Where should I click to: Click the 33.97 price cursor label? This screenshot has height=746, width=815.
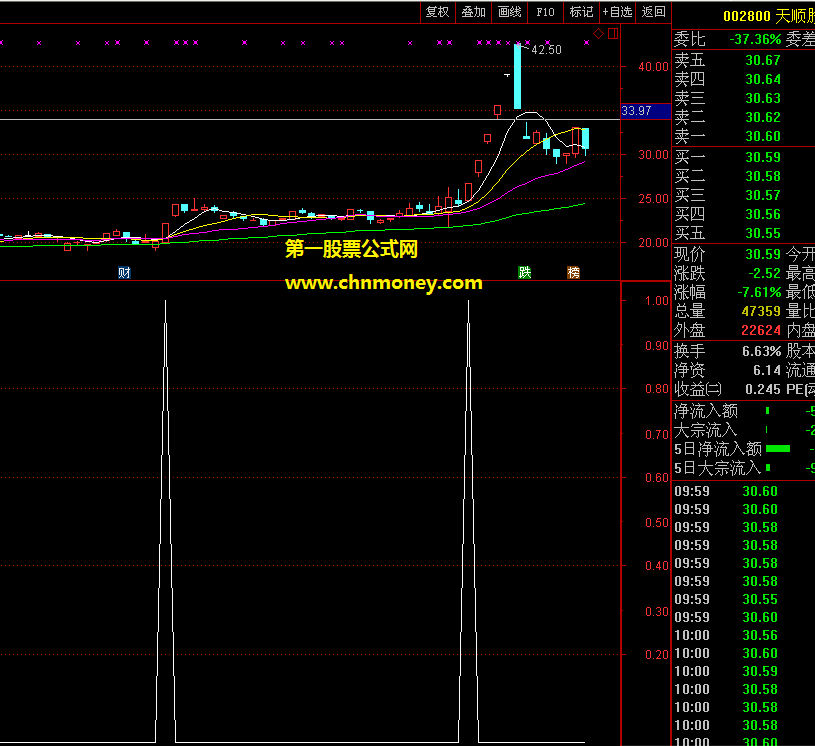646,111
